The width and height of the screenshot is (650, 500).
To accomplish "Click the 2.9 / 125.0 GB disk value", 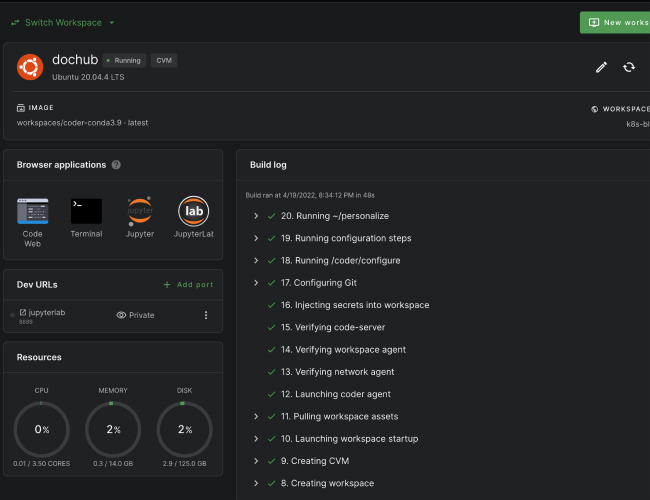I will [x=184, y=464].
